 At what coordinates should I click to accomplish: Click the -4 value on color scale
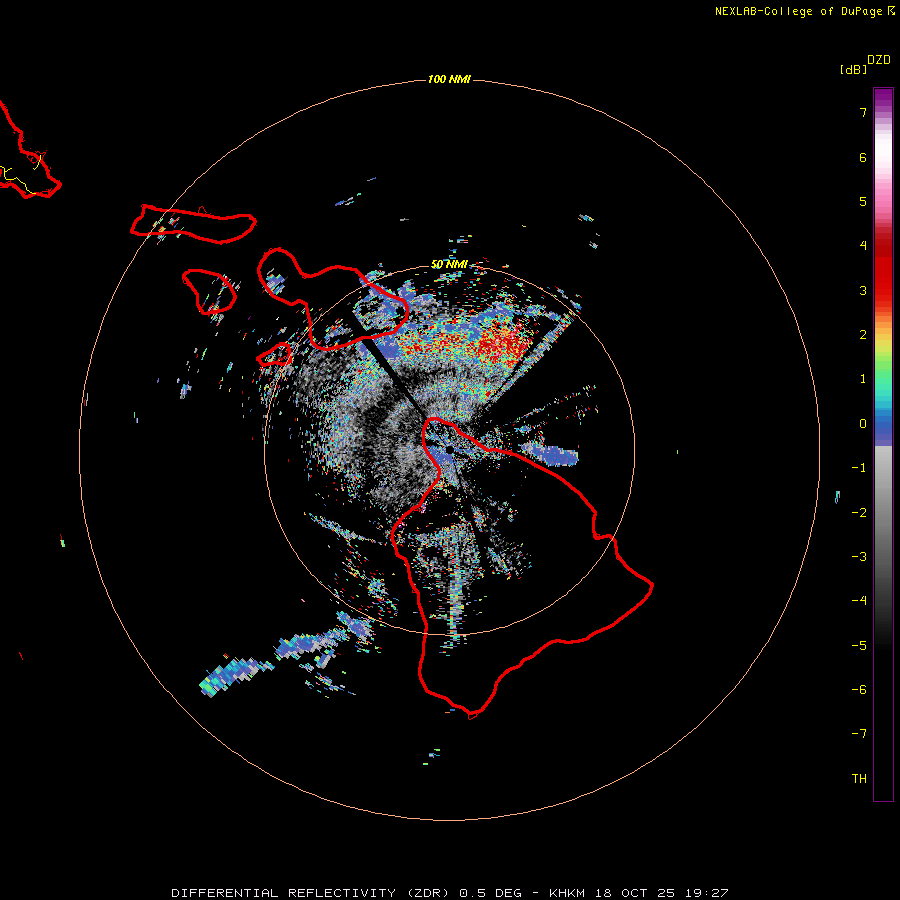(x=859, y=601)
